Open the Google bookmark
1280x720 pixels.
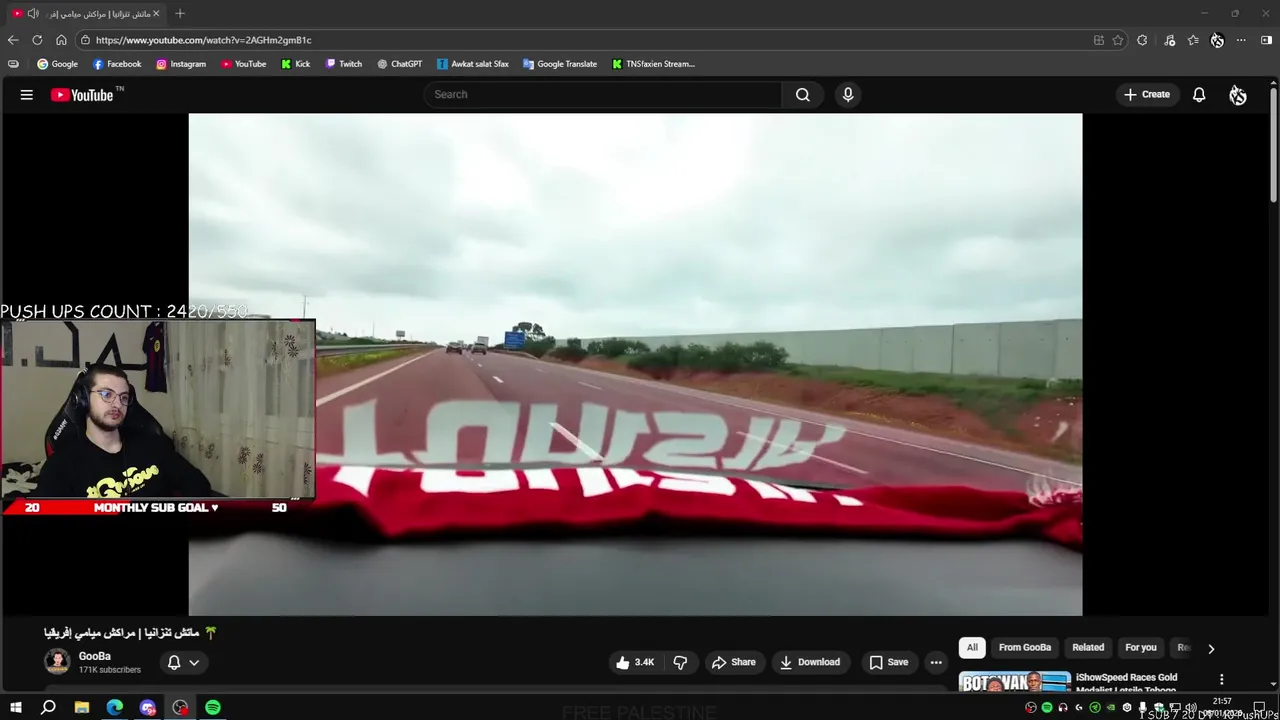[x=57, y=64]
